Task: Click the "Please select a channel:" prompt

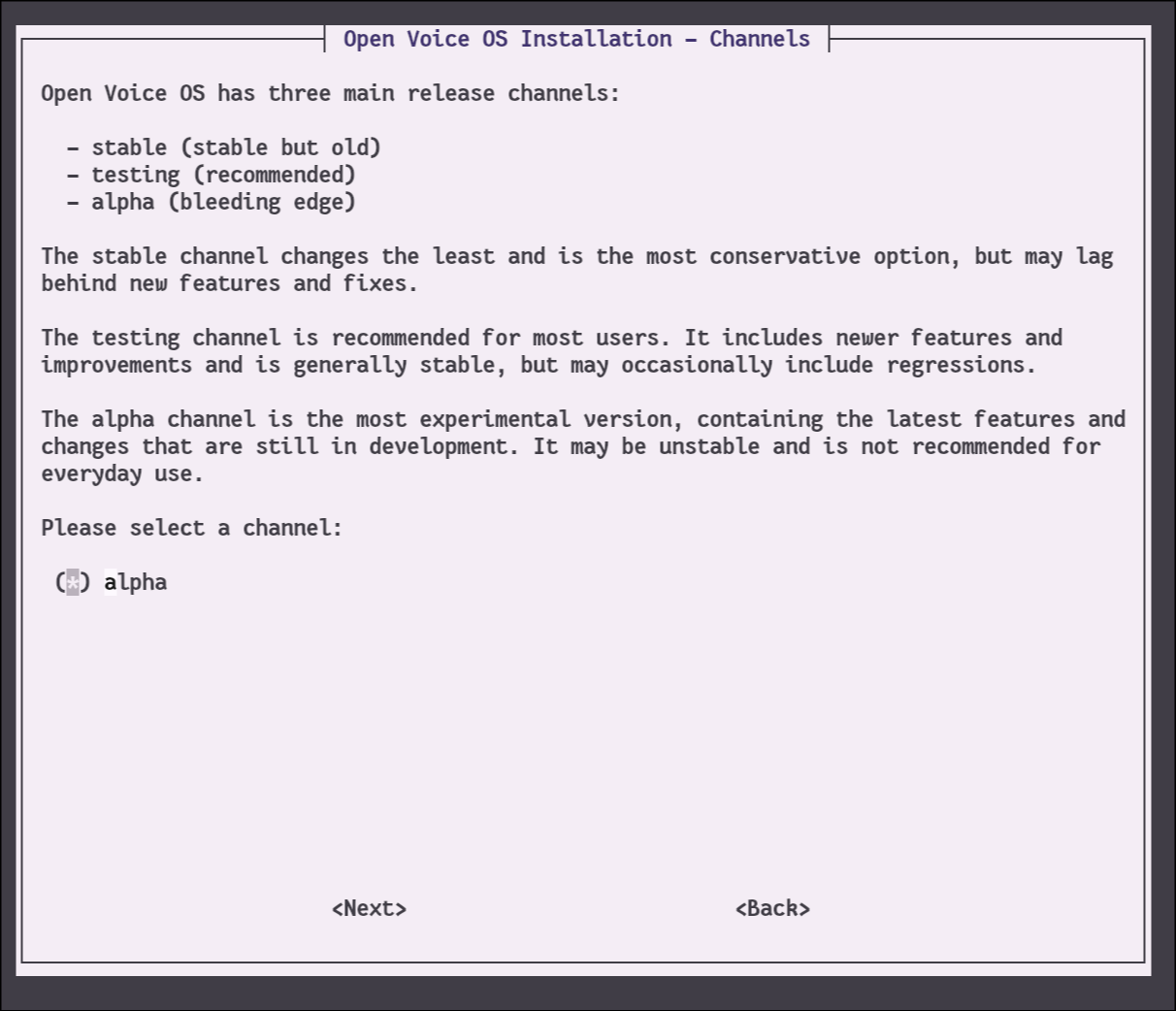Action: click(x=192, y=528)
